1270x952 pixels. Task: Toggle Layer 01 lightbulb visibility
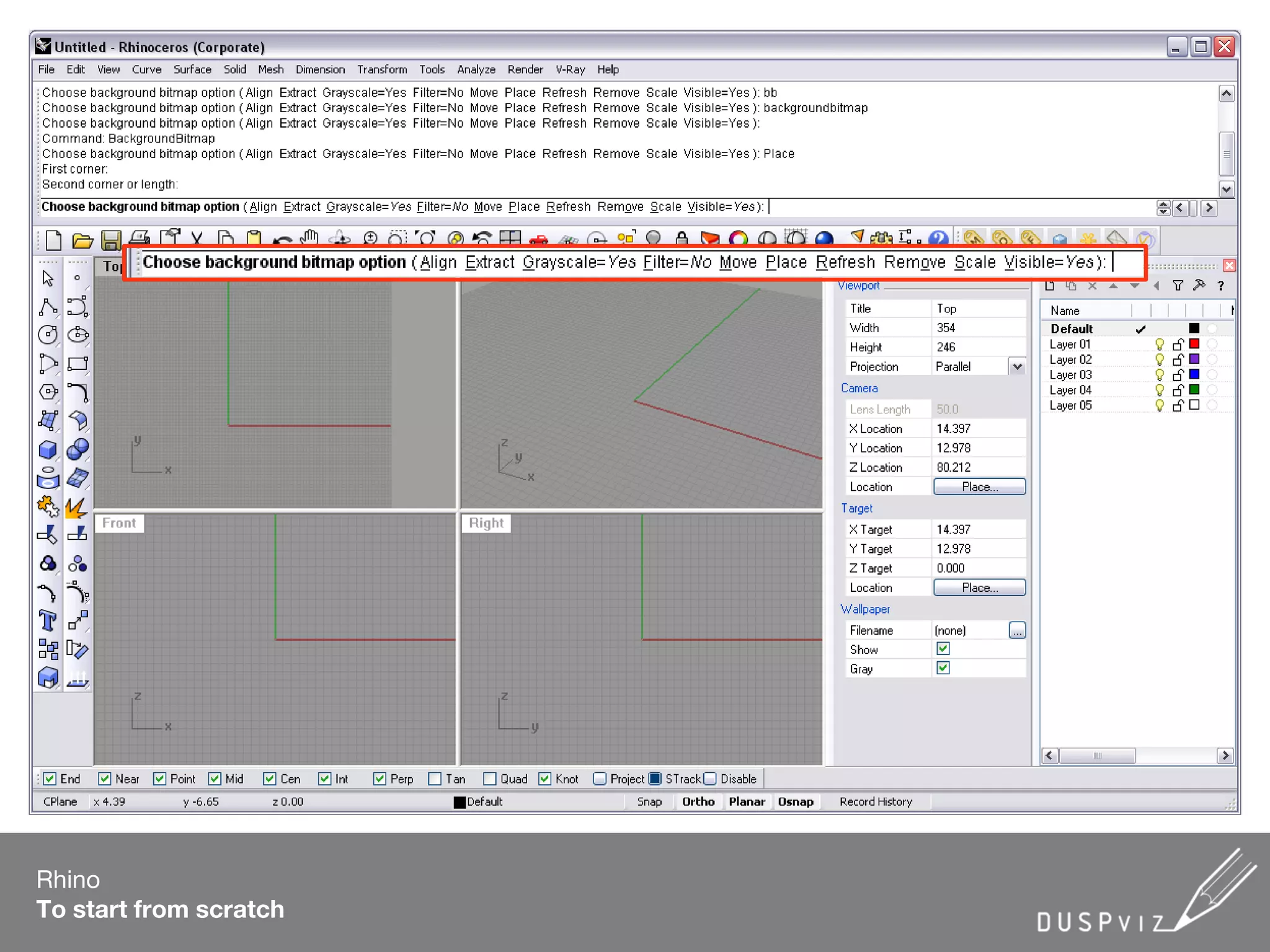pos(1160,344)
